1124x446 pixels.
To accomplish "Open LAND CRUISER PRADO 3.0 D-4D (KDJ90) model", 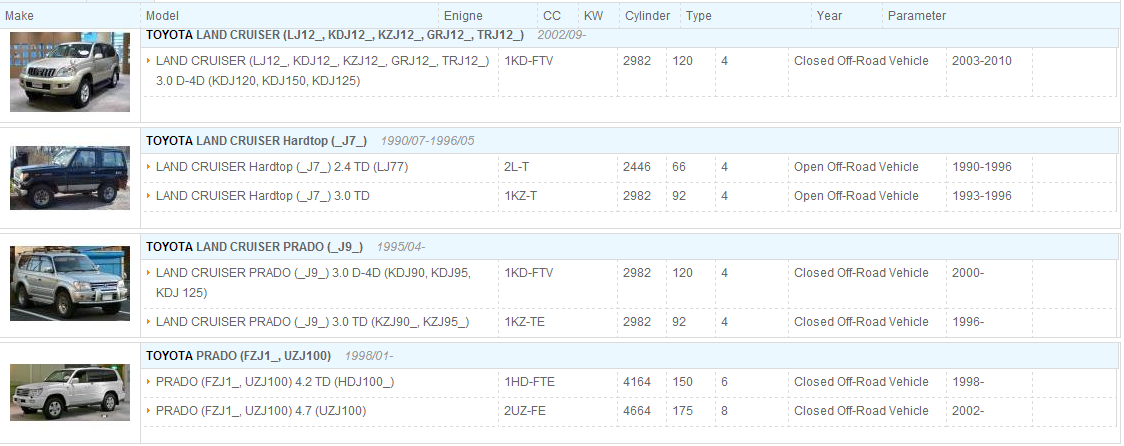I will coord(313,283).
